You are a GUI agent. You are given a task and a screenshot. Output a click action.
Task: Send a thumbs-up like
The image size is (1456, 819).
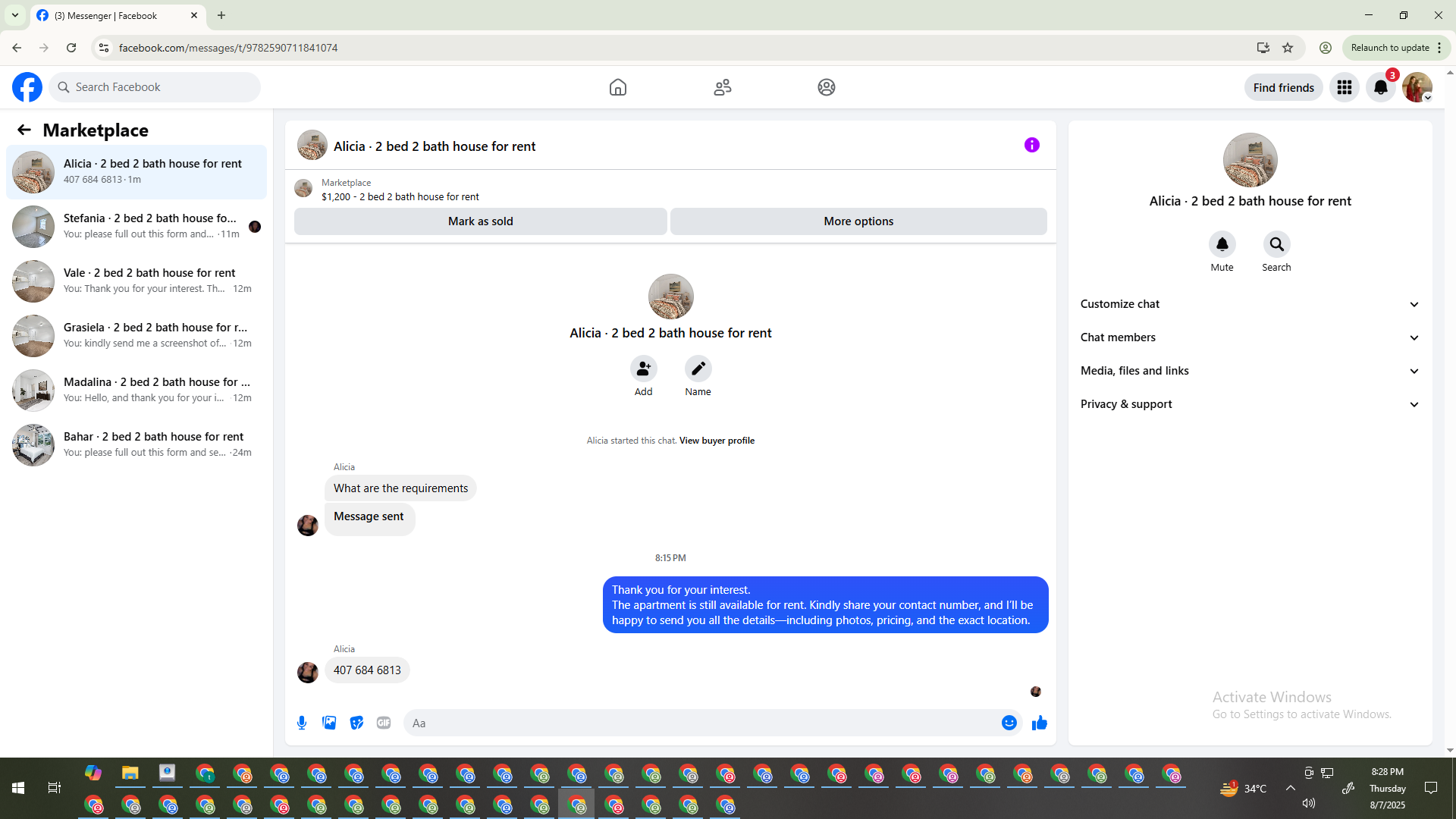click(x=1040, y=723)
